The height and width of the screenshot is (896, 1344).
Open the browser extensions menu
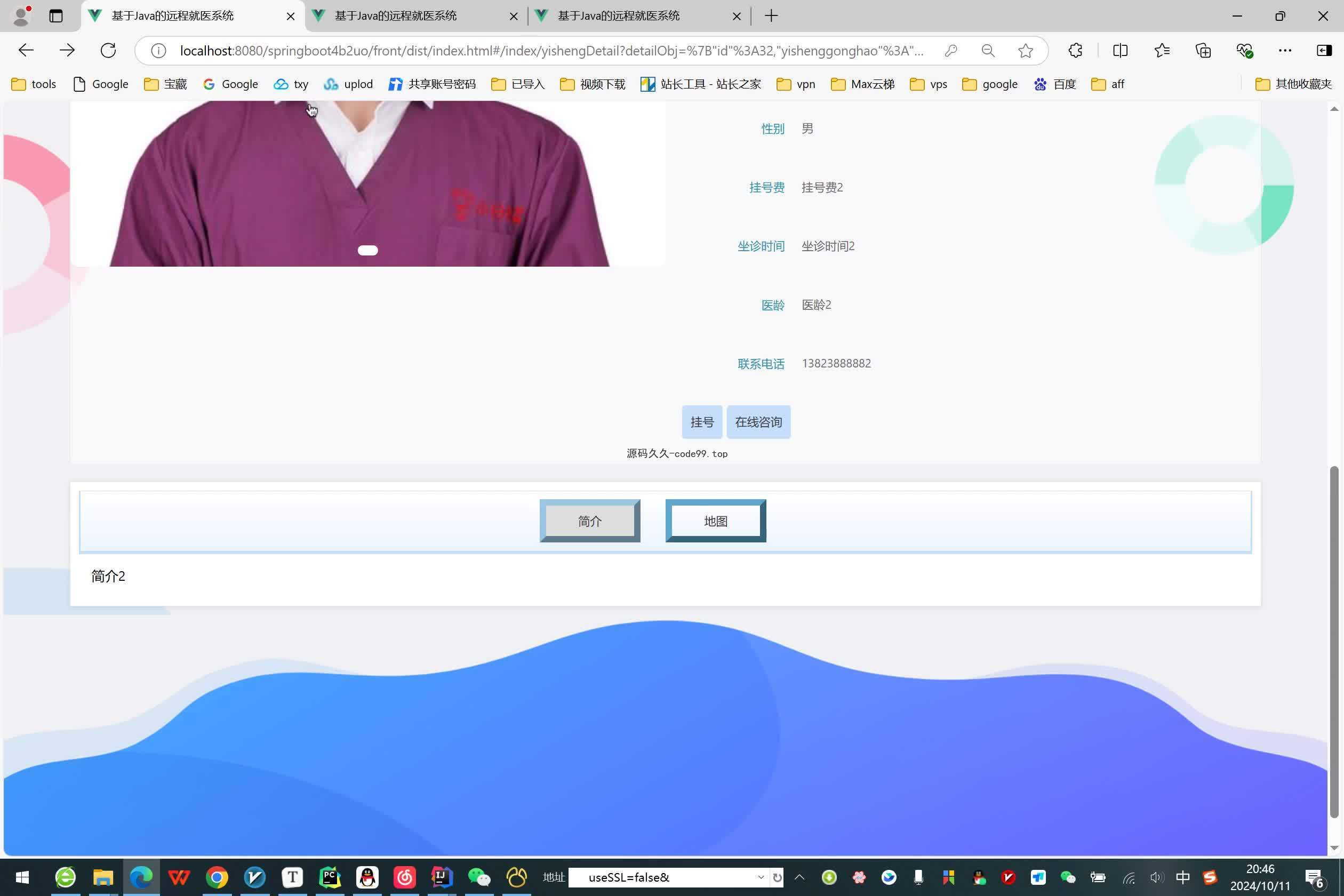(x=1075, y=50)
